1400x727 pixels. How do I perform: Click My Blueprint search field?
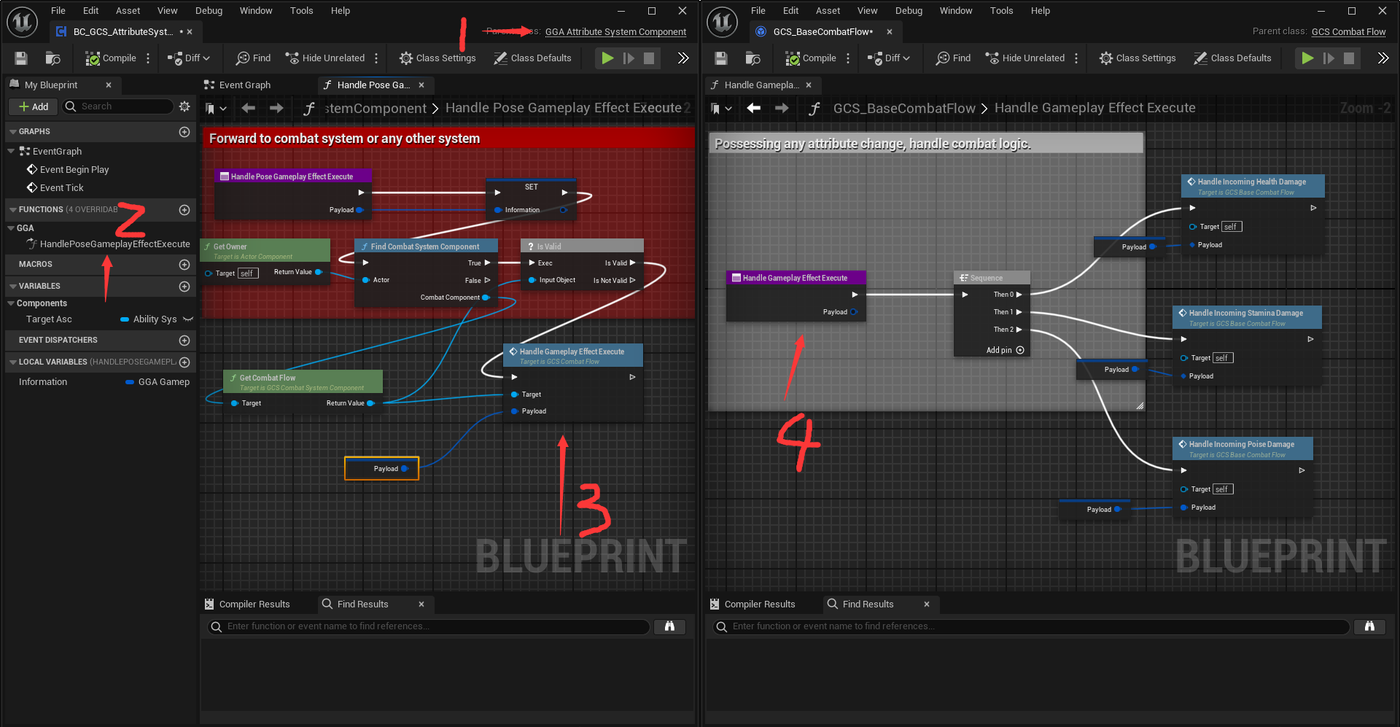(x=118, y=106)
